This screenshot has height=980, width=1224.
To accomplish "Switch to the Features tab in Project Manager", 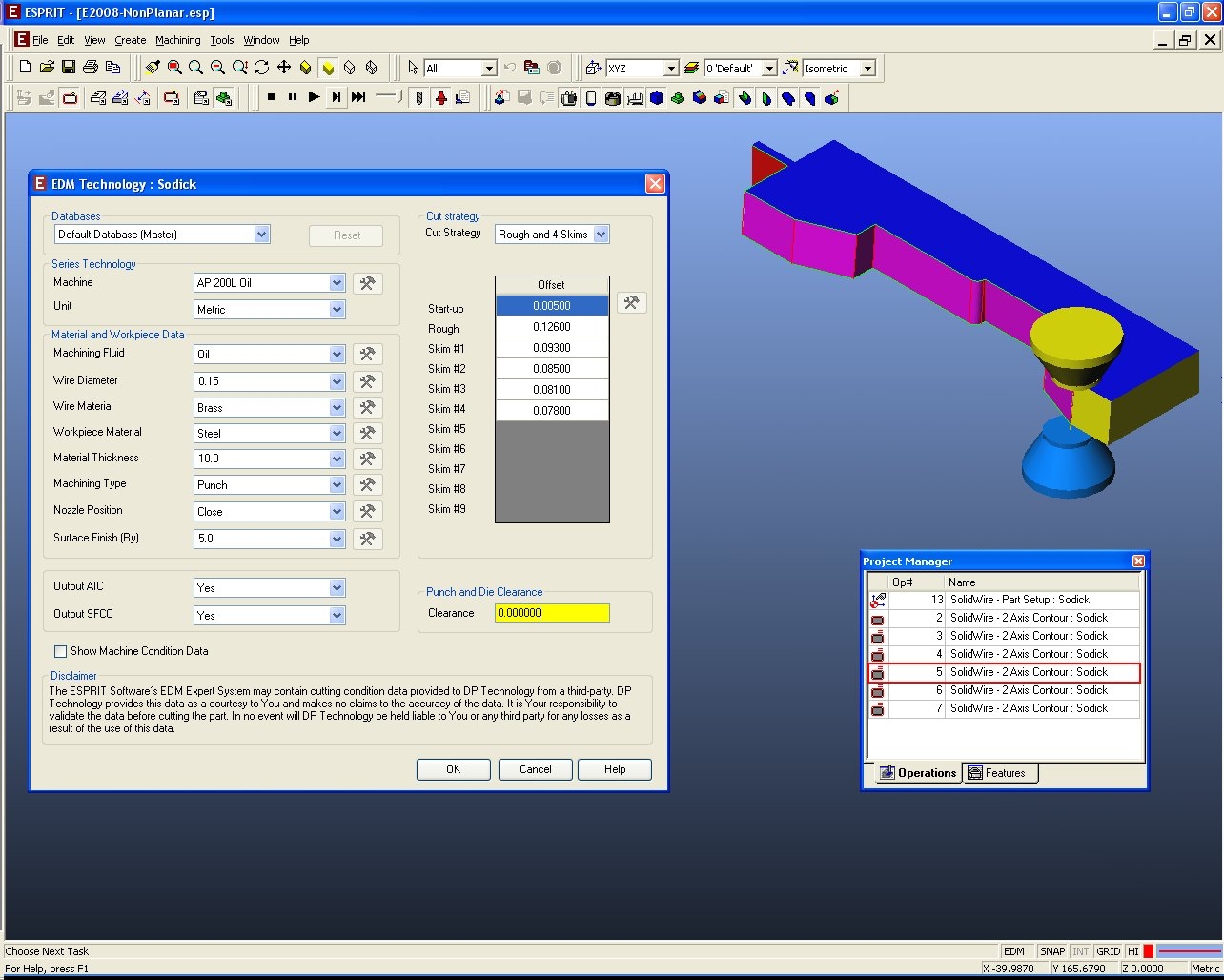I will 1000,773.
